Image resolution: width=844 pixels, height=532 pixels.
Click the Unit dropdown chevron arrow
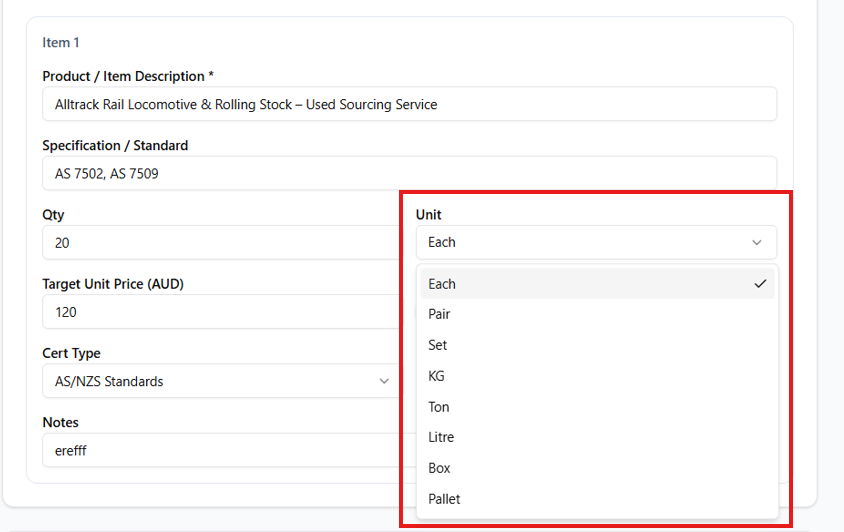pos(757,242)
